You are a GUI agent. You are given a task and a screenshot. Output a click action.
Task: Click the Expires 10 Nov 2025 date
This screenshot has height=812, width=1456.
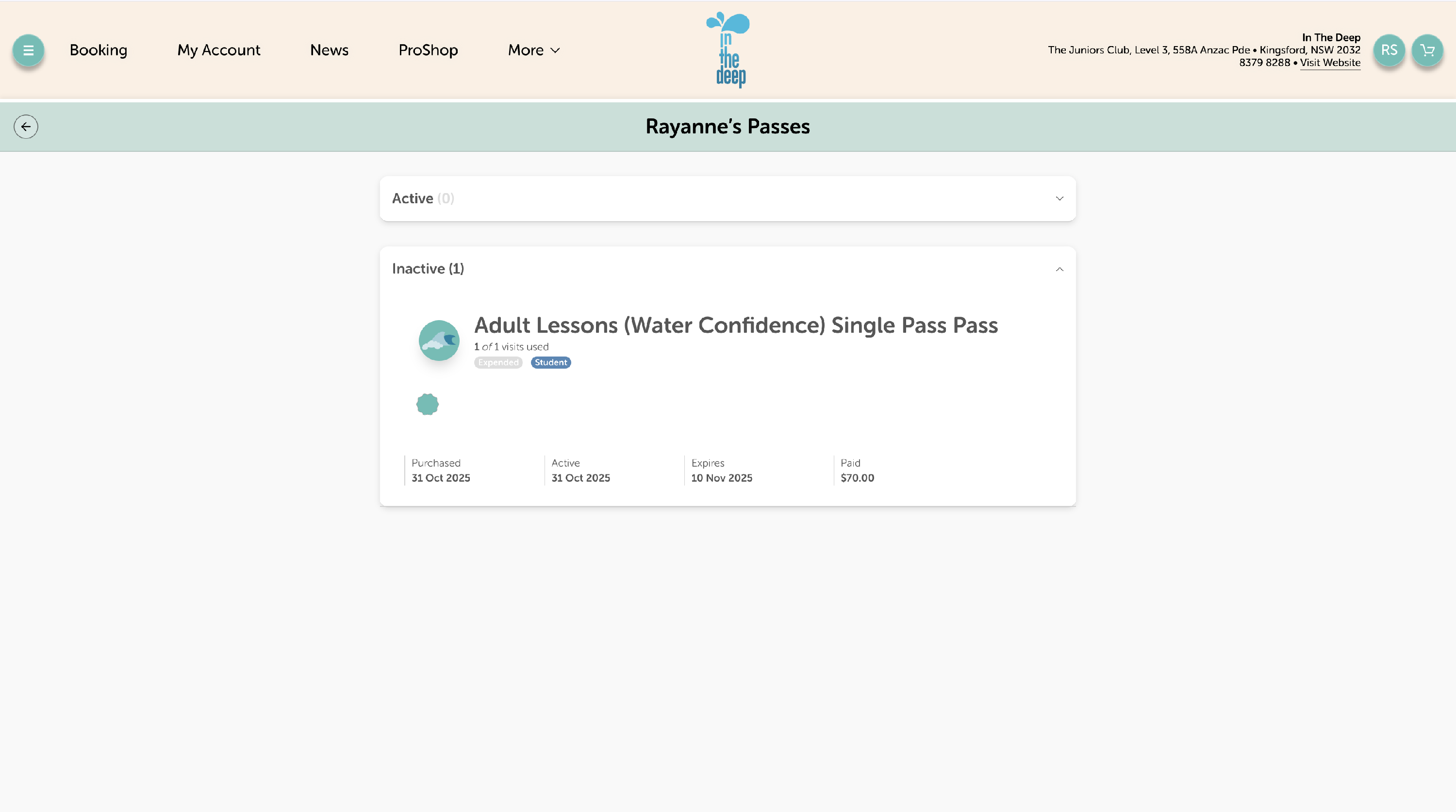point(721,477)
